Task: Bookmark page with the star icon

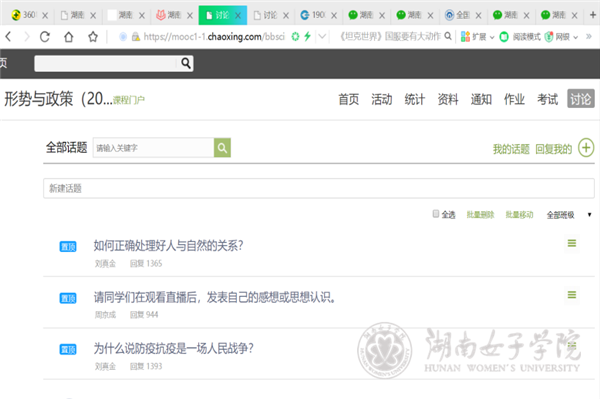Action: [x=93, y=37]
